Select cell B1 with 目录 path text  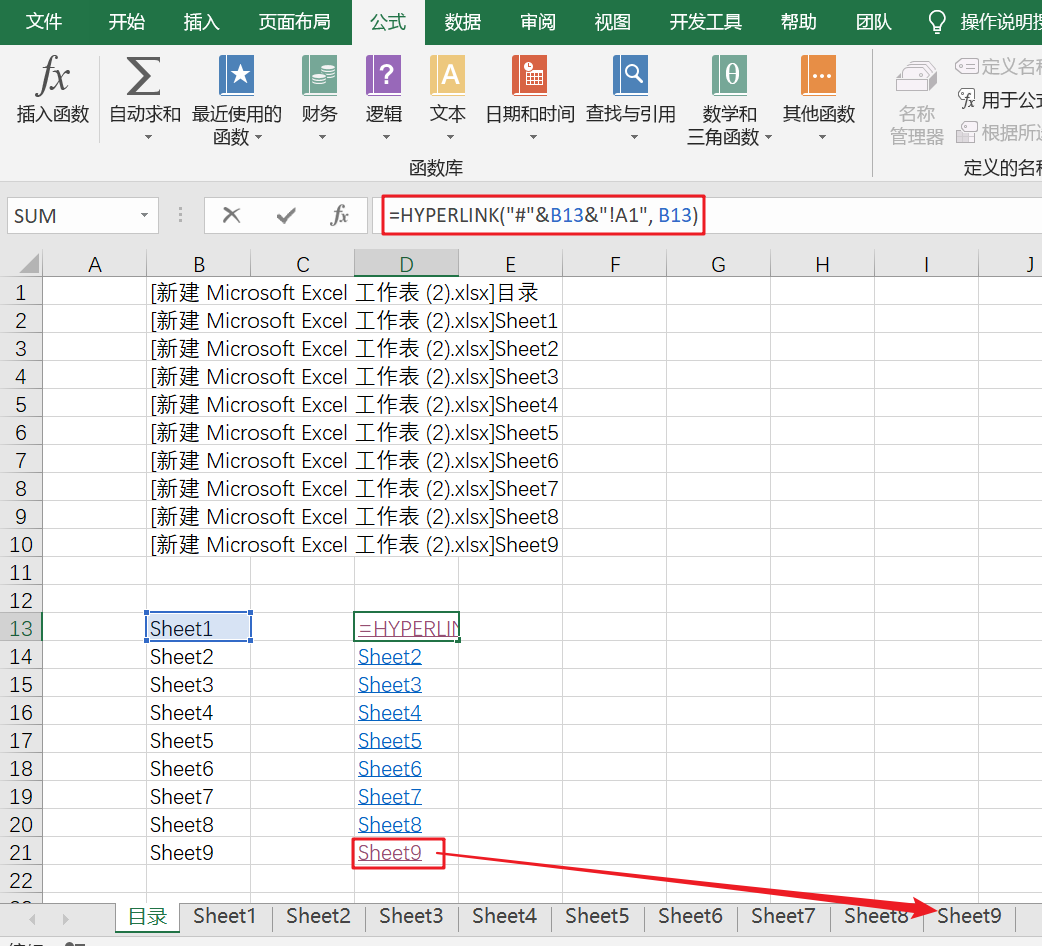(198, 292)
